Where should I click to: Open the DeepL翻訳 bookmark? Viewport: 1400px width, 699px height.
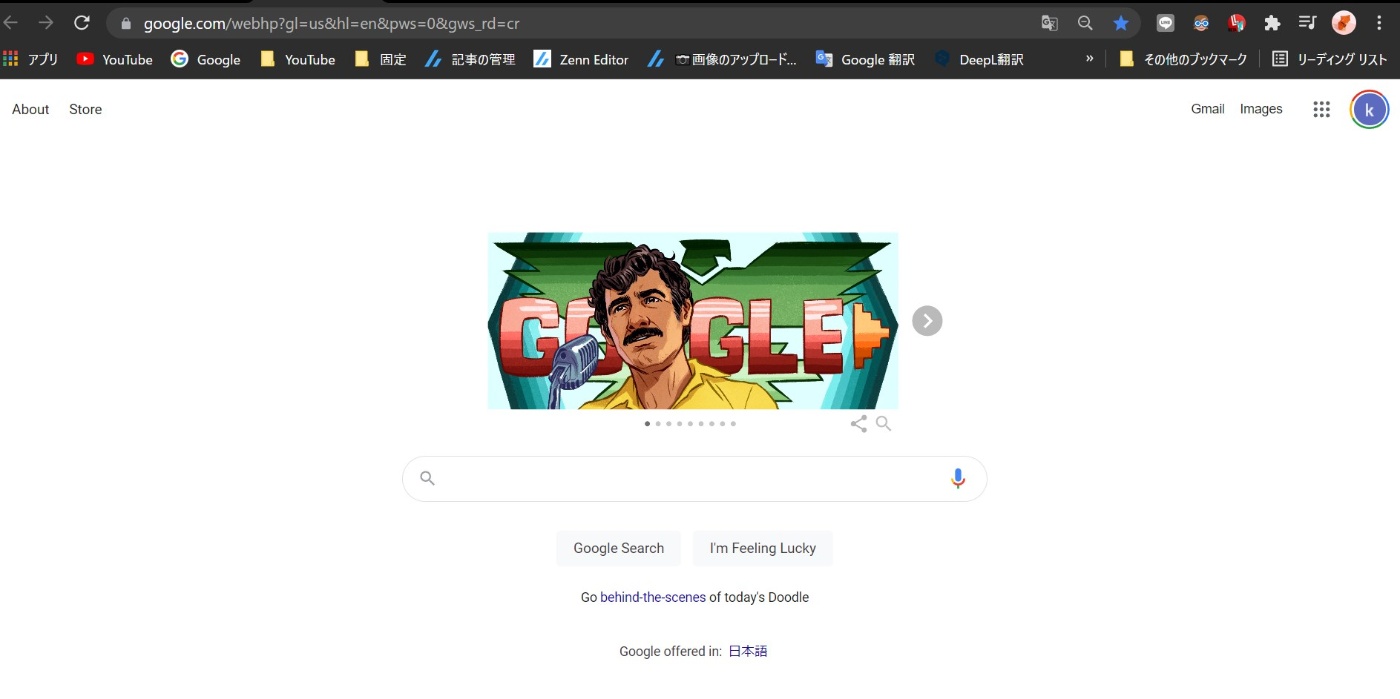979,59
